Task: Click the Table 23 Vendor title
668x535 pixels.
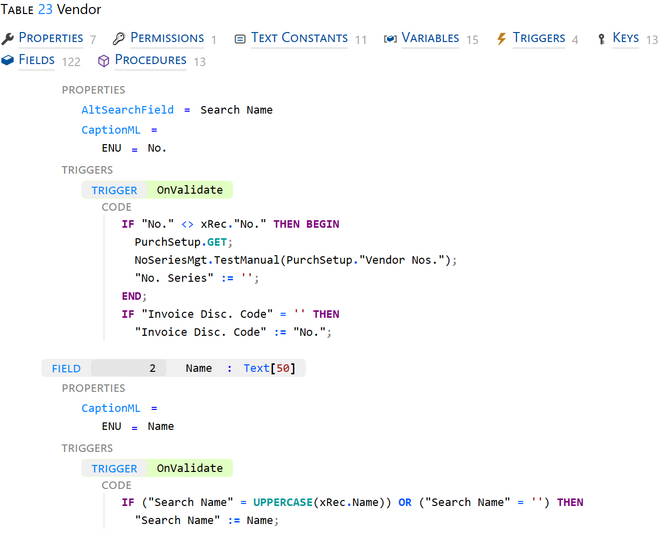Action: [x=51, y=9]
